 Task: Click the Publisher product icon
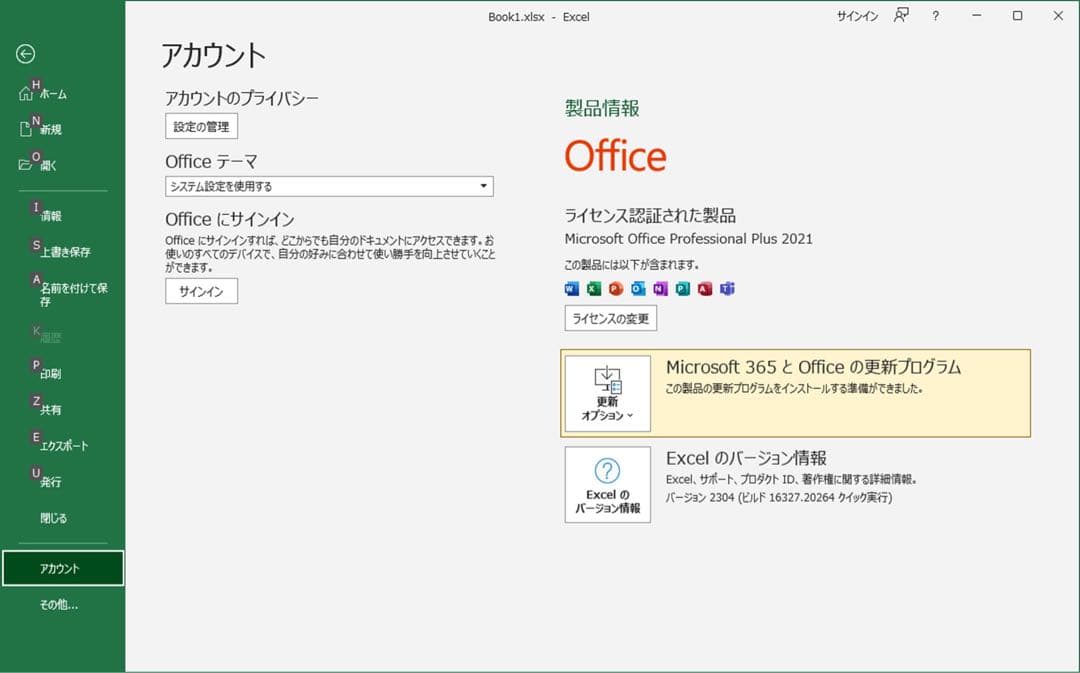click(685, 288)
